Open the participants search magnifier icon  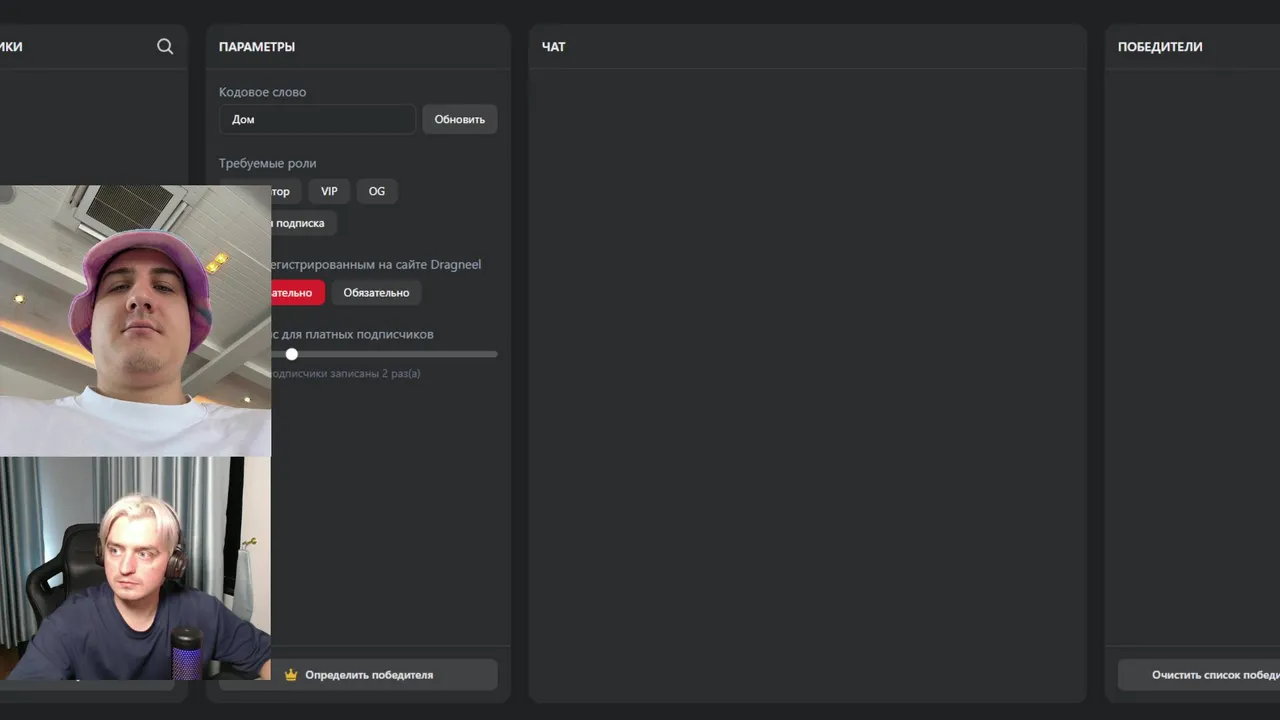165,46
